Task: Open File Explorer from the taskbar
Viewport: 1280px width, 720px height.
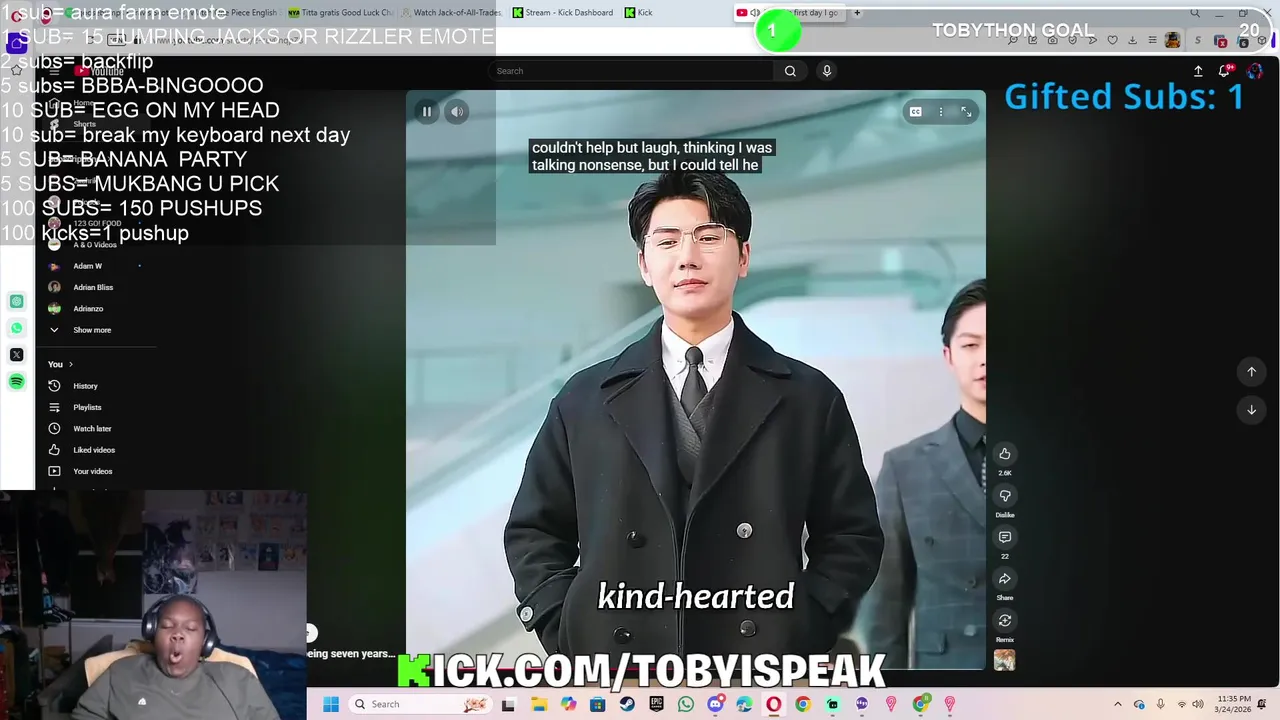Action: [539, 704]
